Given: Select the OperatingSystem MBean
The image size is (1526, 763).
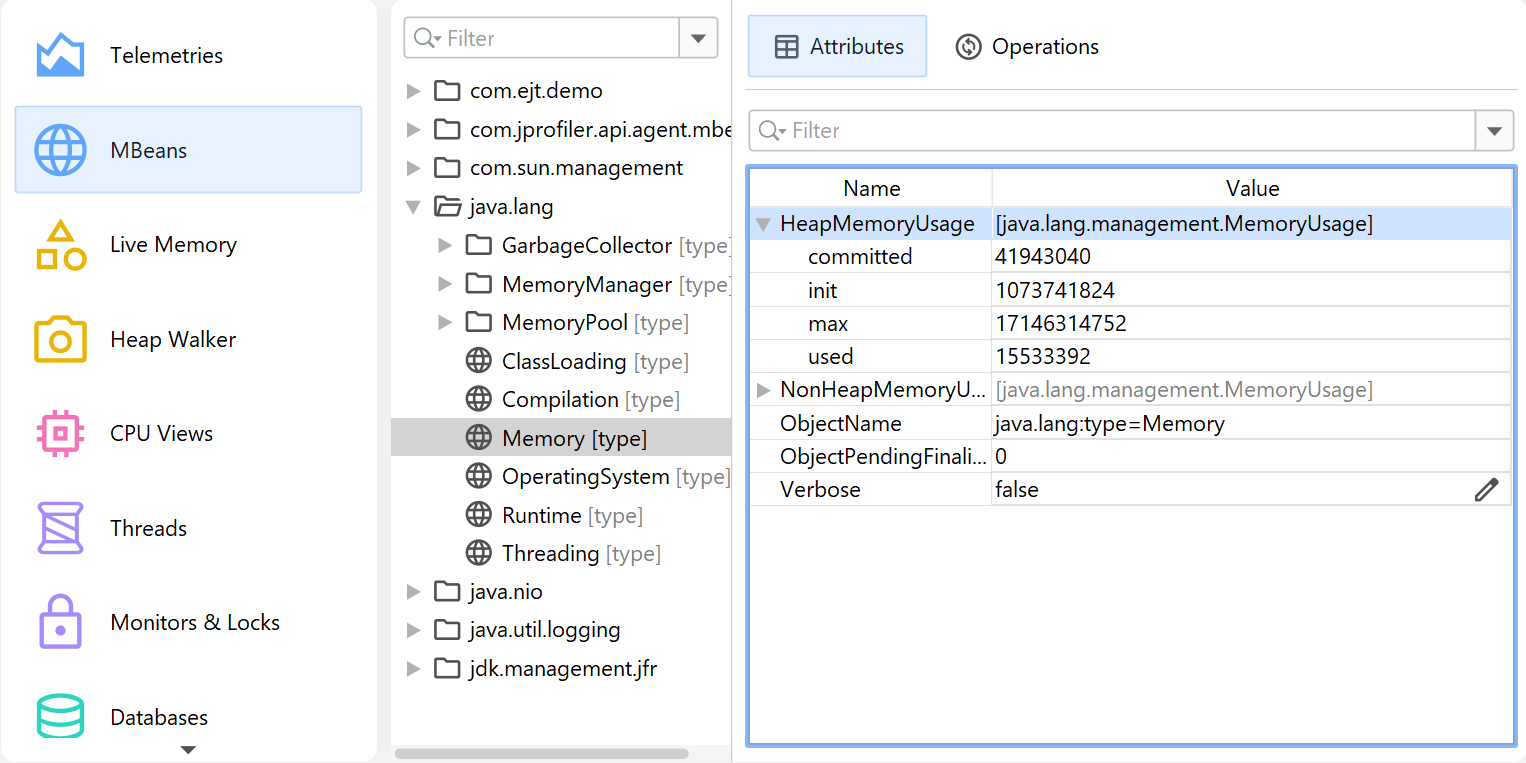Looking at the screenshot, I should tap(585, 477).
